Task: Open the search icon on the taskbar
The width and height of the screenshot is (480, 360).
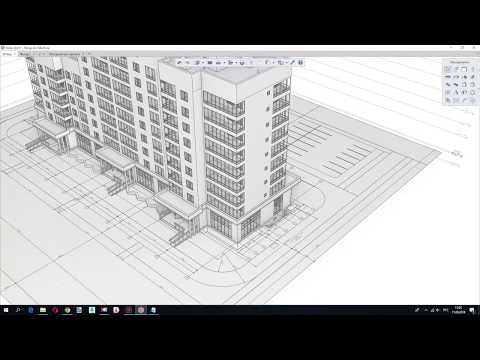Action: point(18,310)
